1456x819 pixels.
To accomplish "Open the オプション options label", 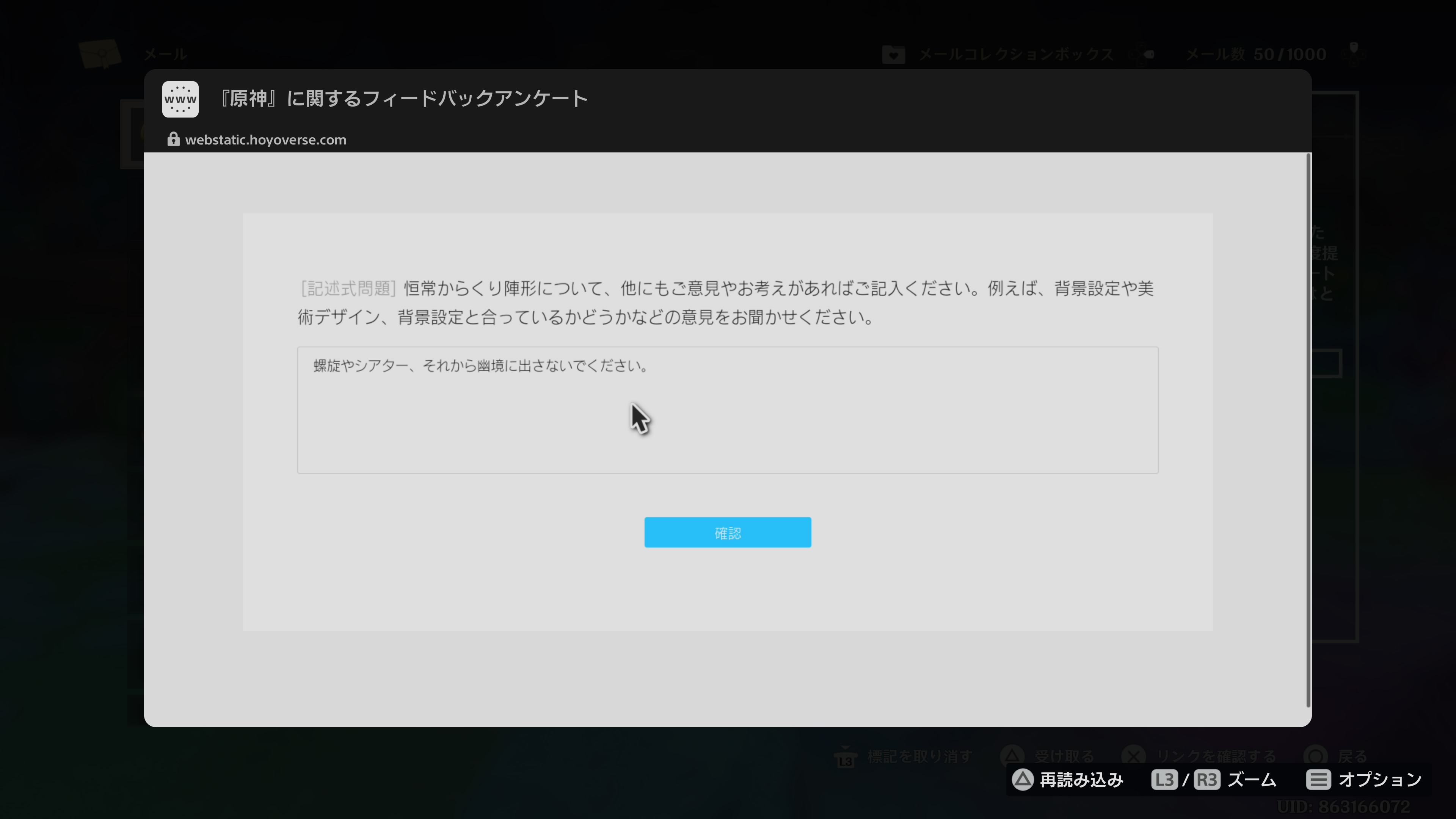I will 1380,780.
